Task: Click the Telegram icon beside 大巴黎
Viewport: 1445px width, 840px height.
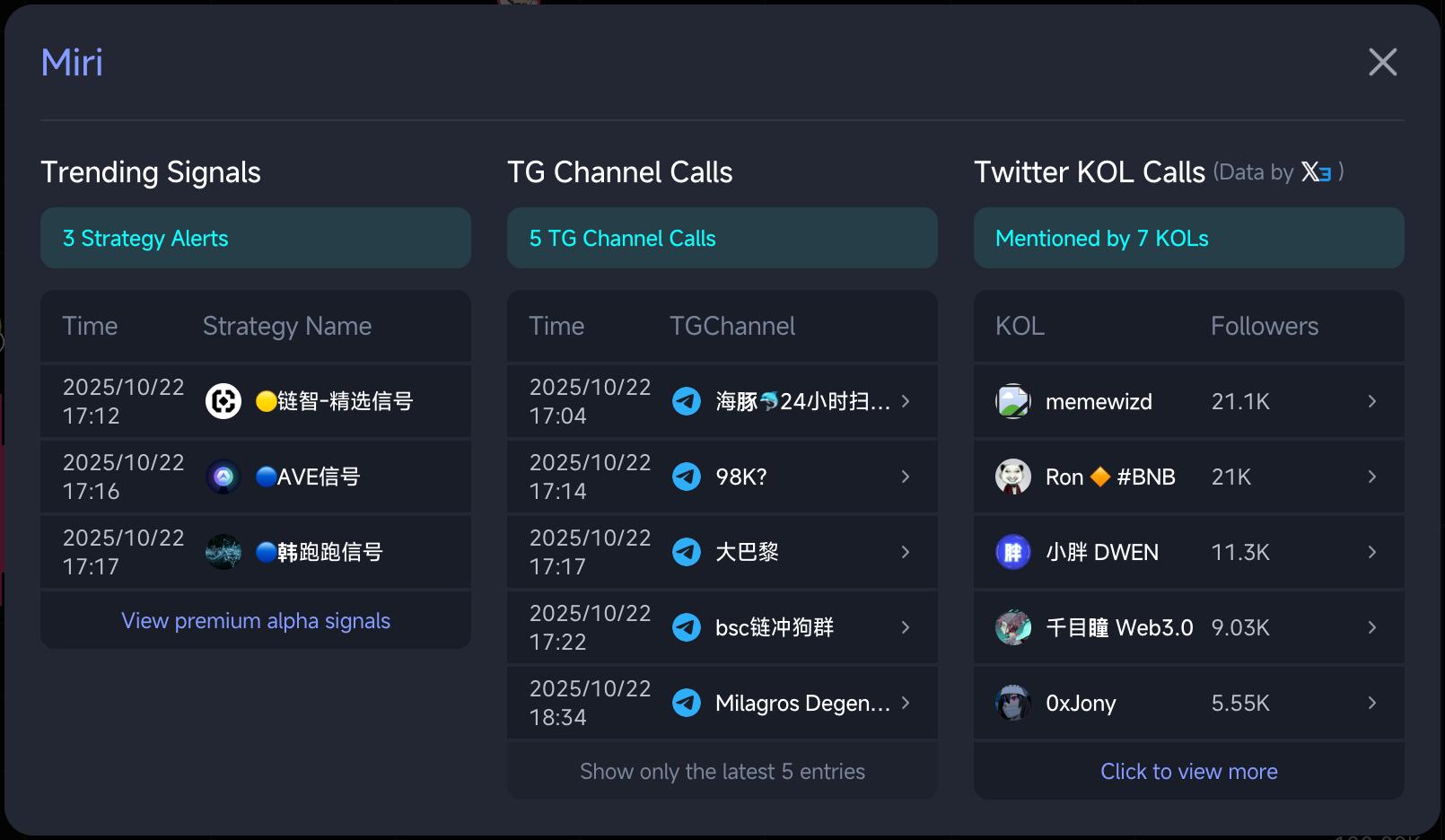Action: pos(687,552)
